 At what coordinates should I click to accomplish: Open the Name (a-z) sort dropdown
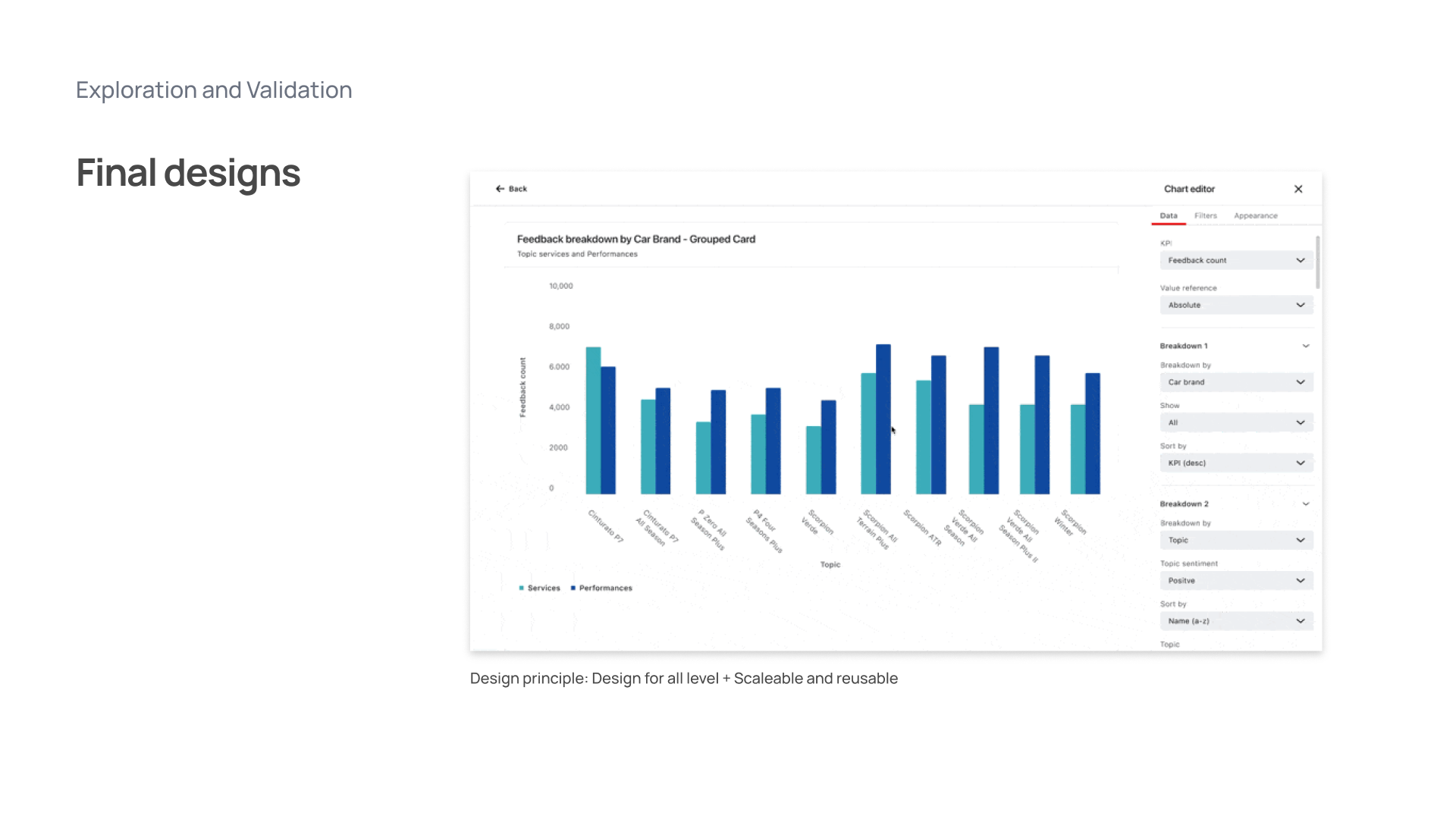[1236, 620]
